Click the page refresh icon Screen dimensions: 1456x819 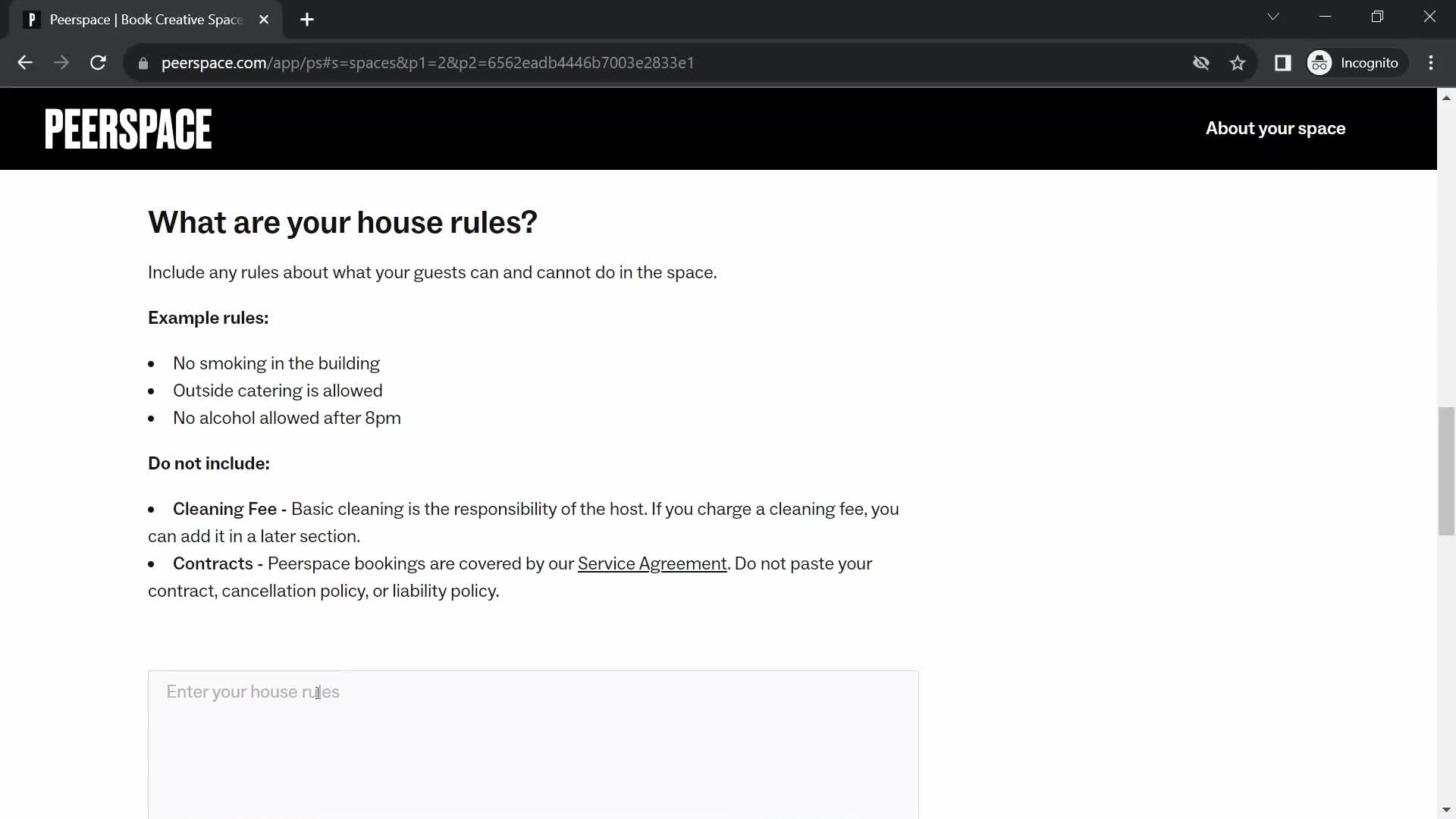tap(98, 62)
